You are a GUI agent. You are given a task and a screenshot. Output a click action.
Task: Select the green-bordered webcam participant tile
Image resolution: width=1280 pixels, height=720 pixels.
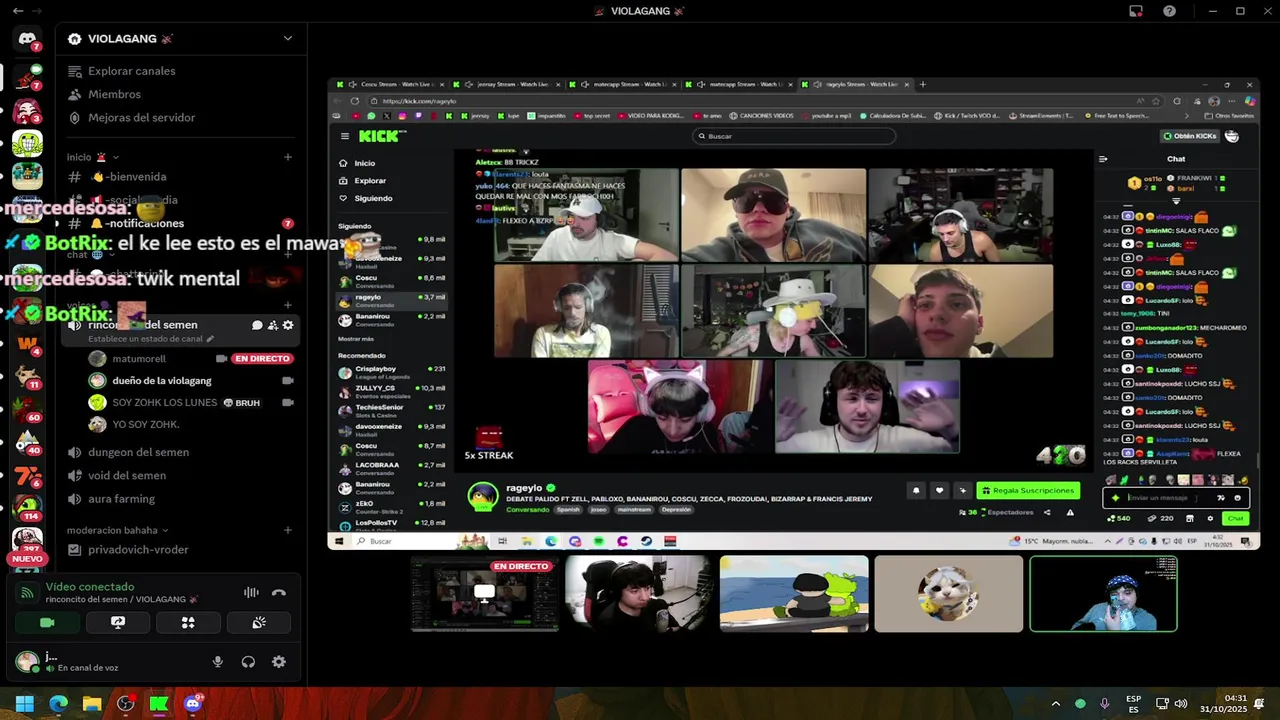tap(1103, 594)
